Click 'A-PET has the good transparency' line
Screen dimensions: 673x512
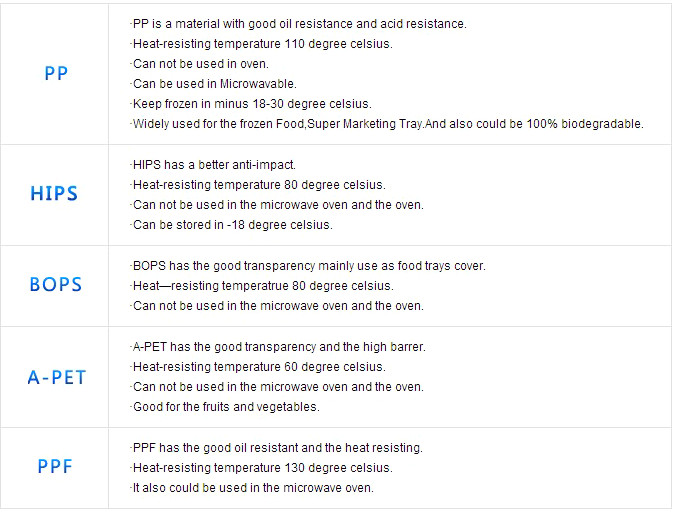point(278,347)
